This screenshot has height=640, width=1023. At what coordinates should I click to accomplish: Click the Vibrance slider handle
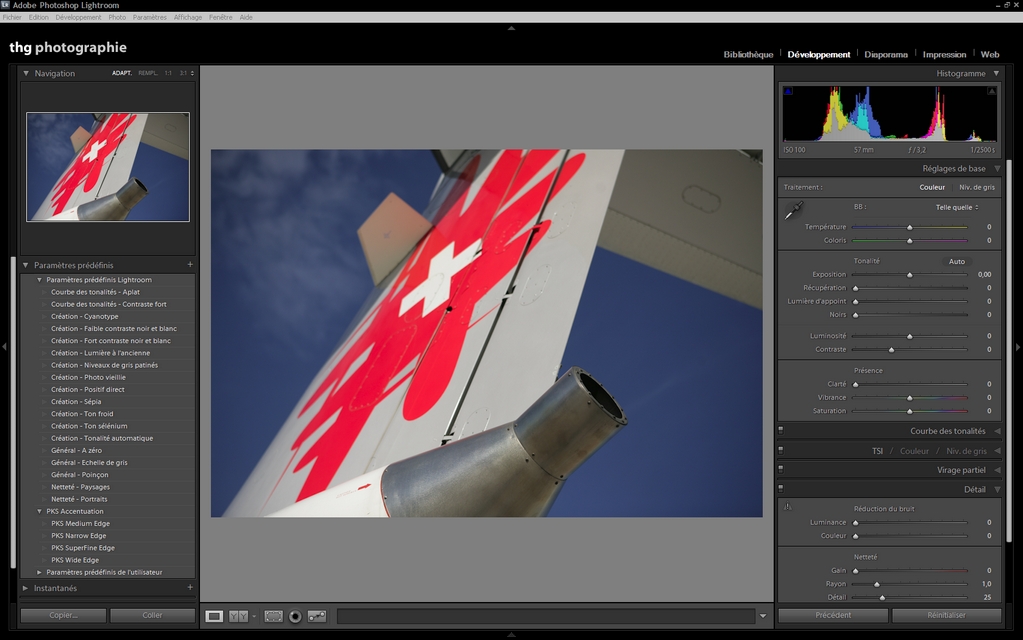pyautogui.click(x=909, y=398)
